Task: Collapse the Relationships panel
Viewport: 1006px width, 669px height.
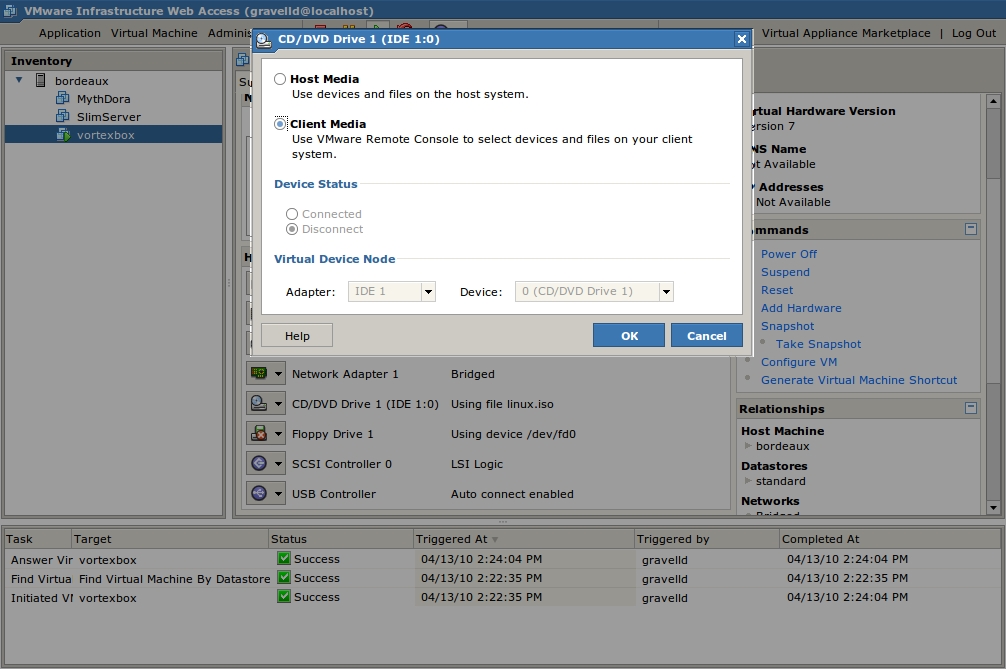Action: 971,408
